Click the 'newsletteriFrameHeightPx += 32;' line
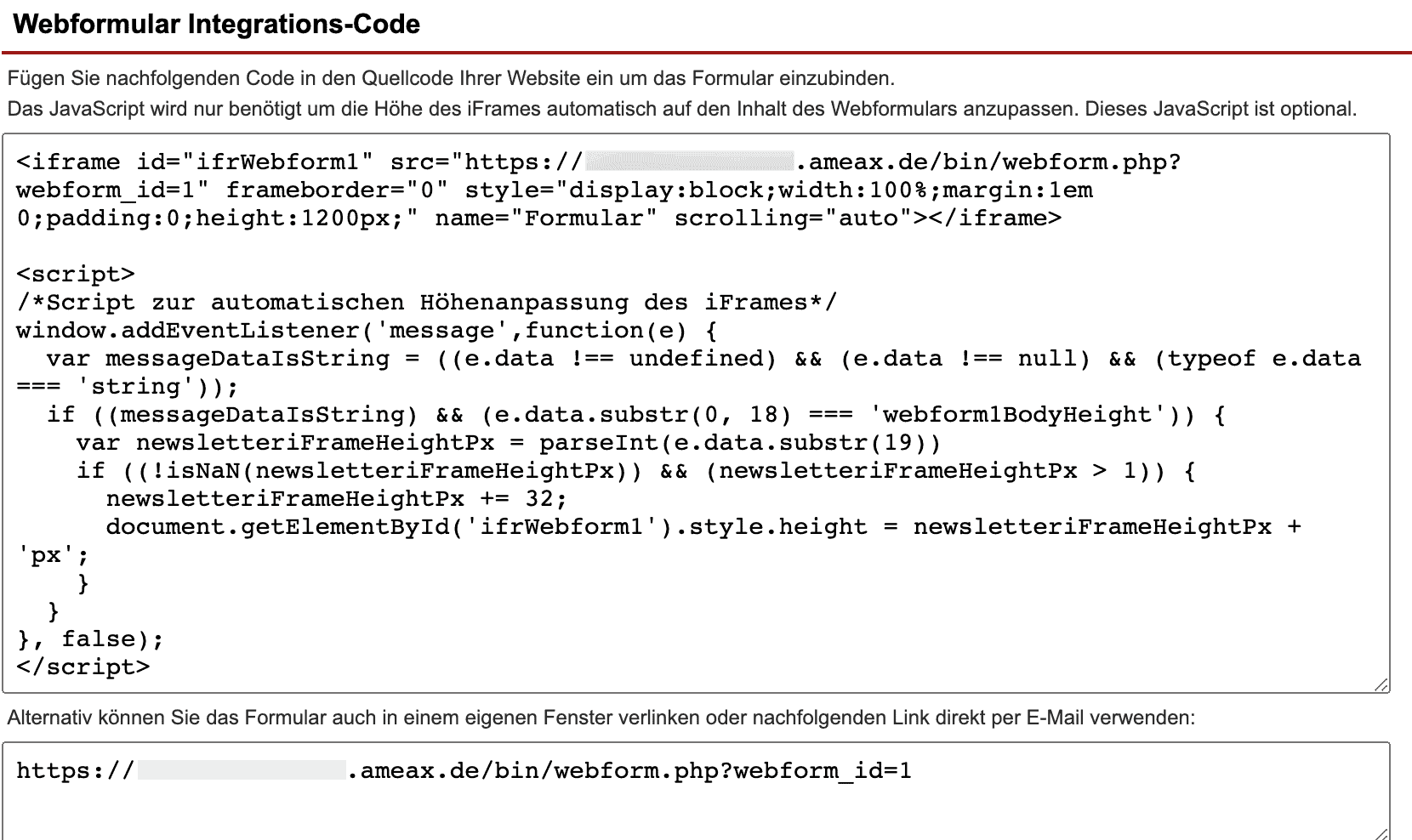 (x=336, y=499)
